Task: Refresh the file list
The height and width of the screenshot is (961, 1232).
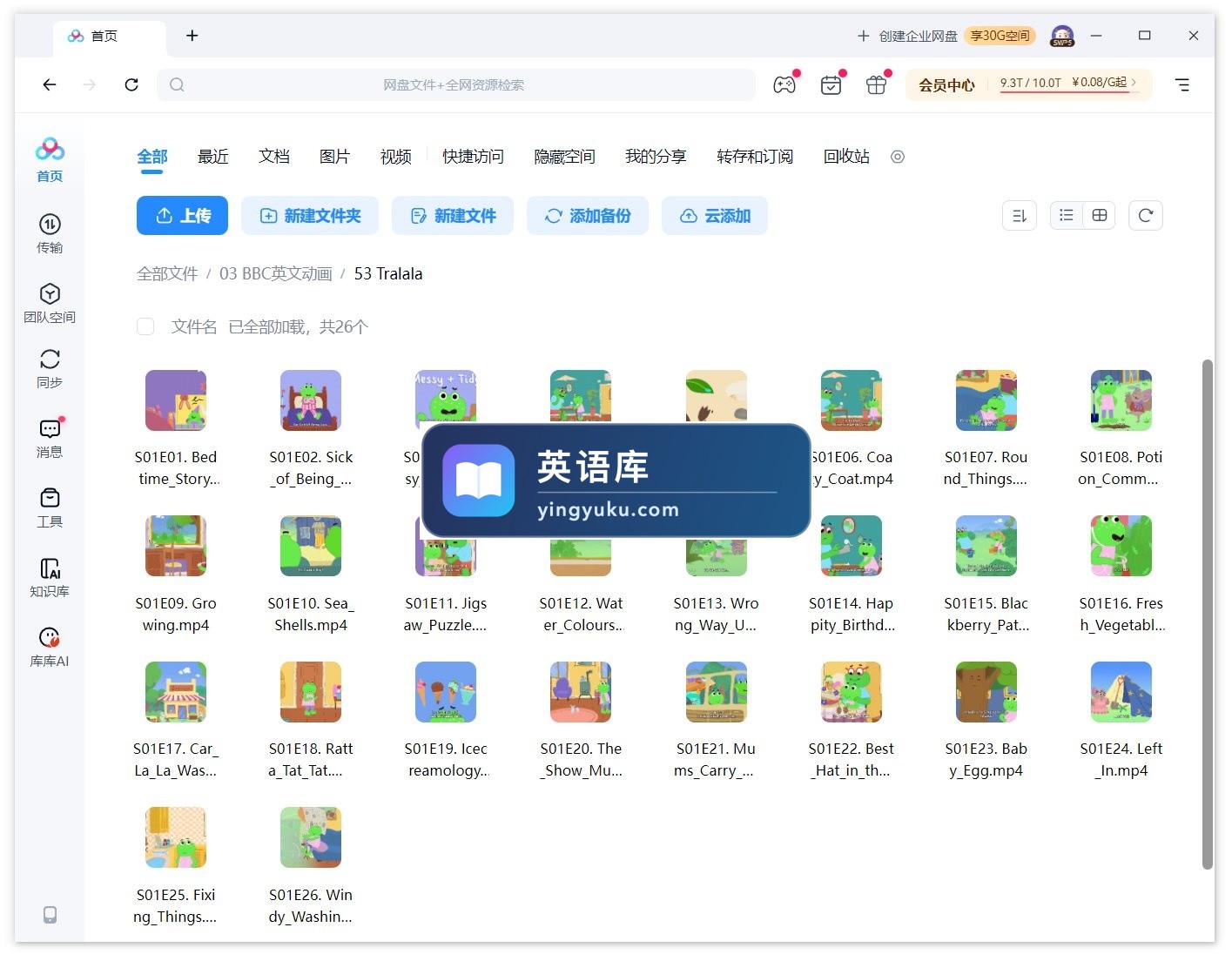Action: 1146,215
